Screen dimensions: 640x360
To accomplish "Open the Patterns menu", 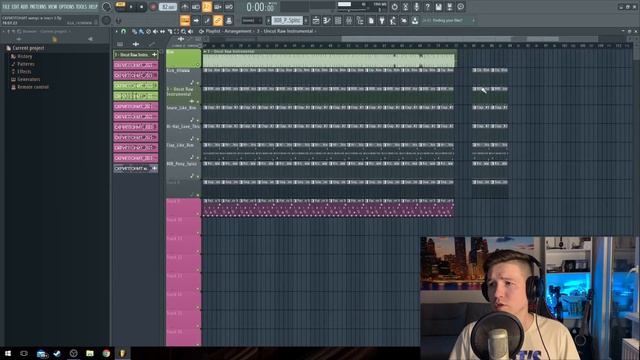I will point(38,7).
